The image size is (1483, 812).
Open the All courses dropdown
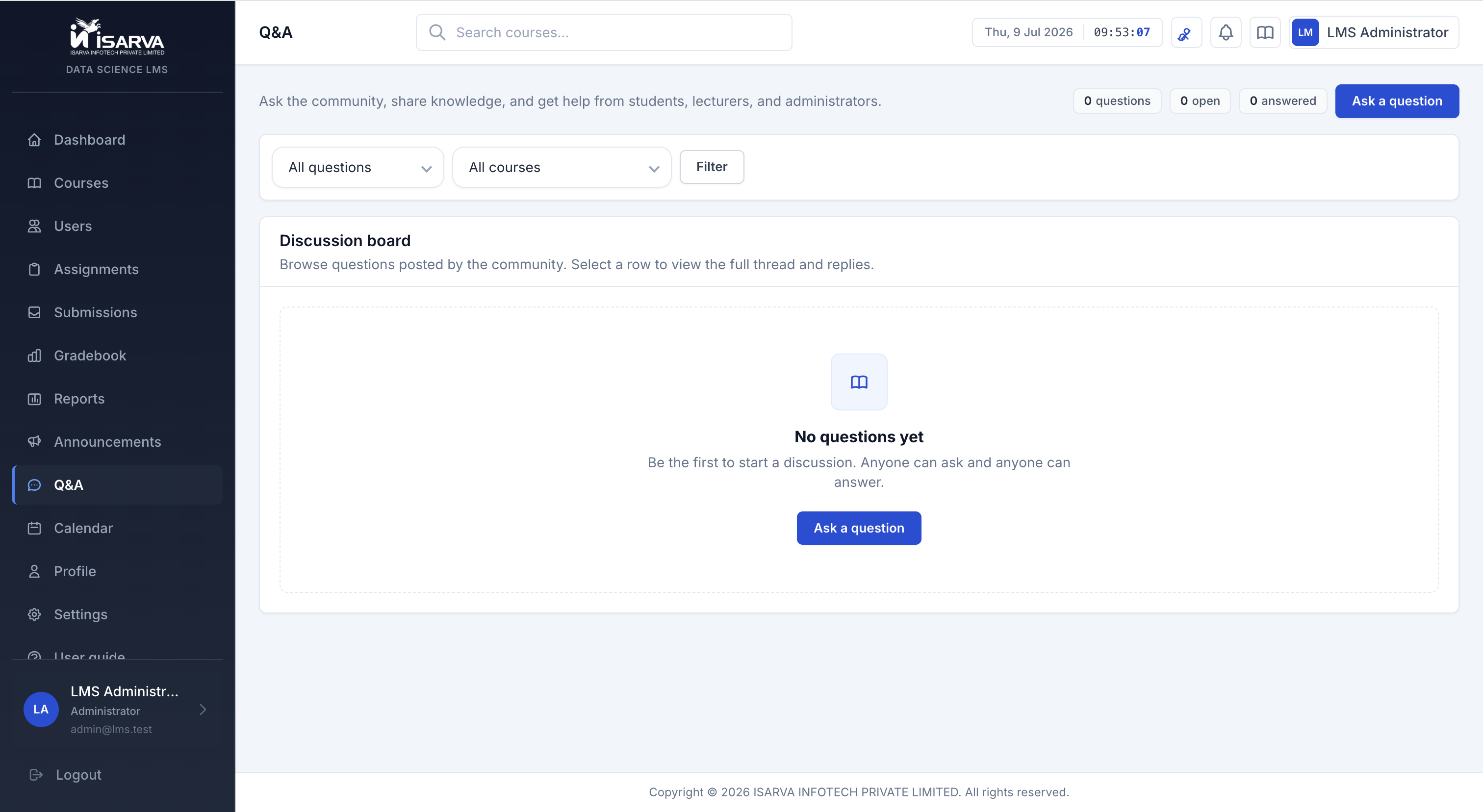562,168
